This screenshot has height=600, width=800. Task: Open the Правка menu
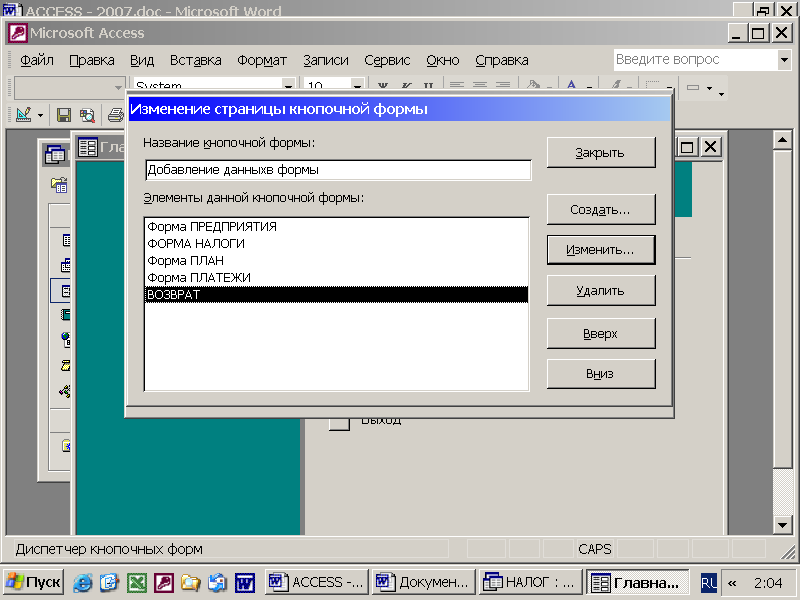[92, 60]
